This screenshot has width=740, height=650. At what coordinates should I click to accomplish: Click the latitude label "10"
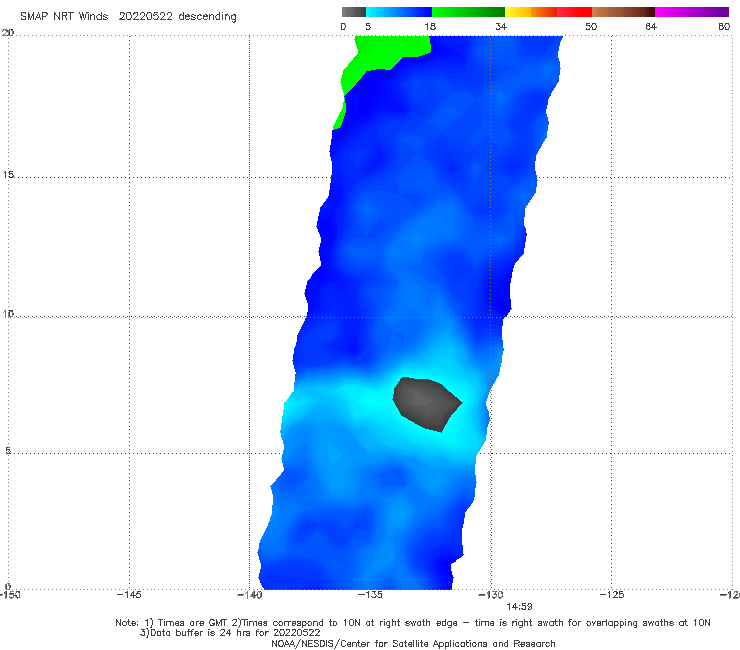pos(8,314)
